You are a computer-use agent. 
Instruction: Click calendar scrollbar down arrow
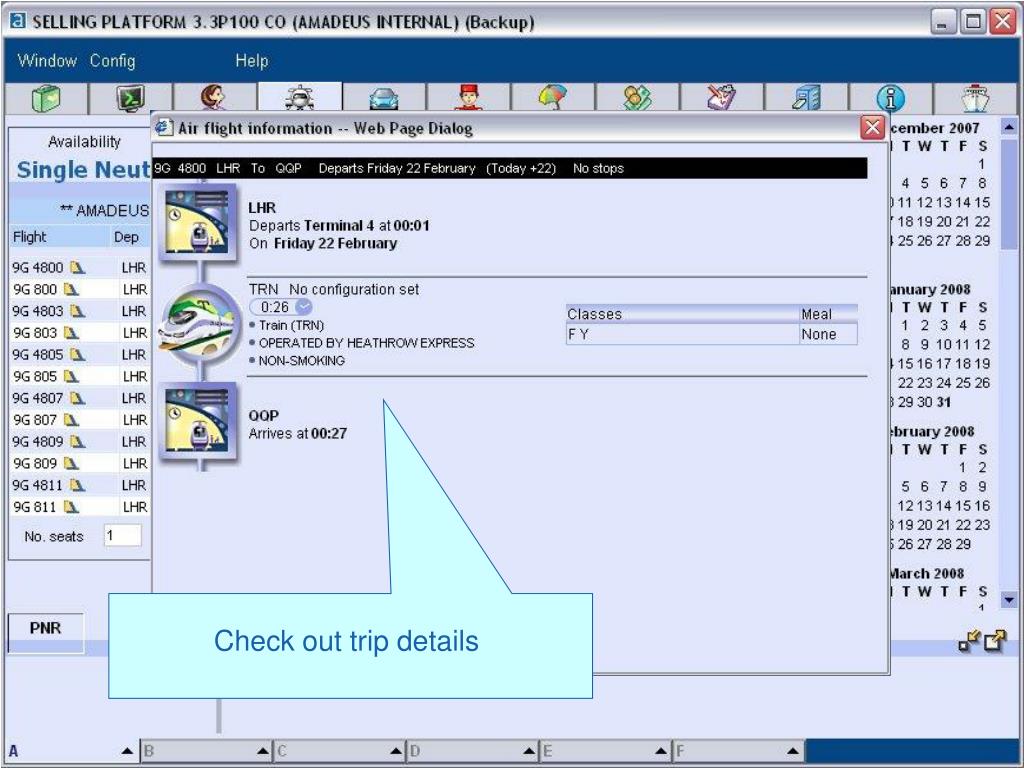click(x=1009, y=599)
